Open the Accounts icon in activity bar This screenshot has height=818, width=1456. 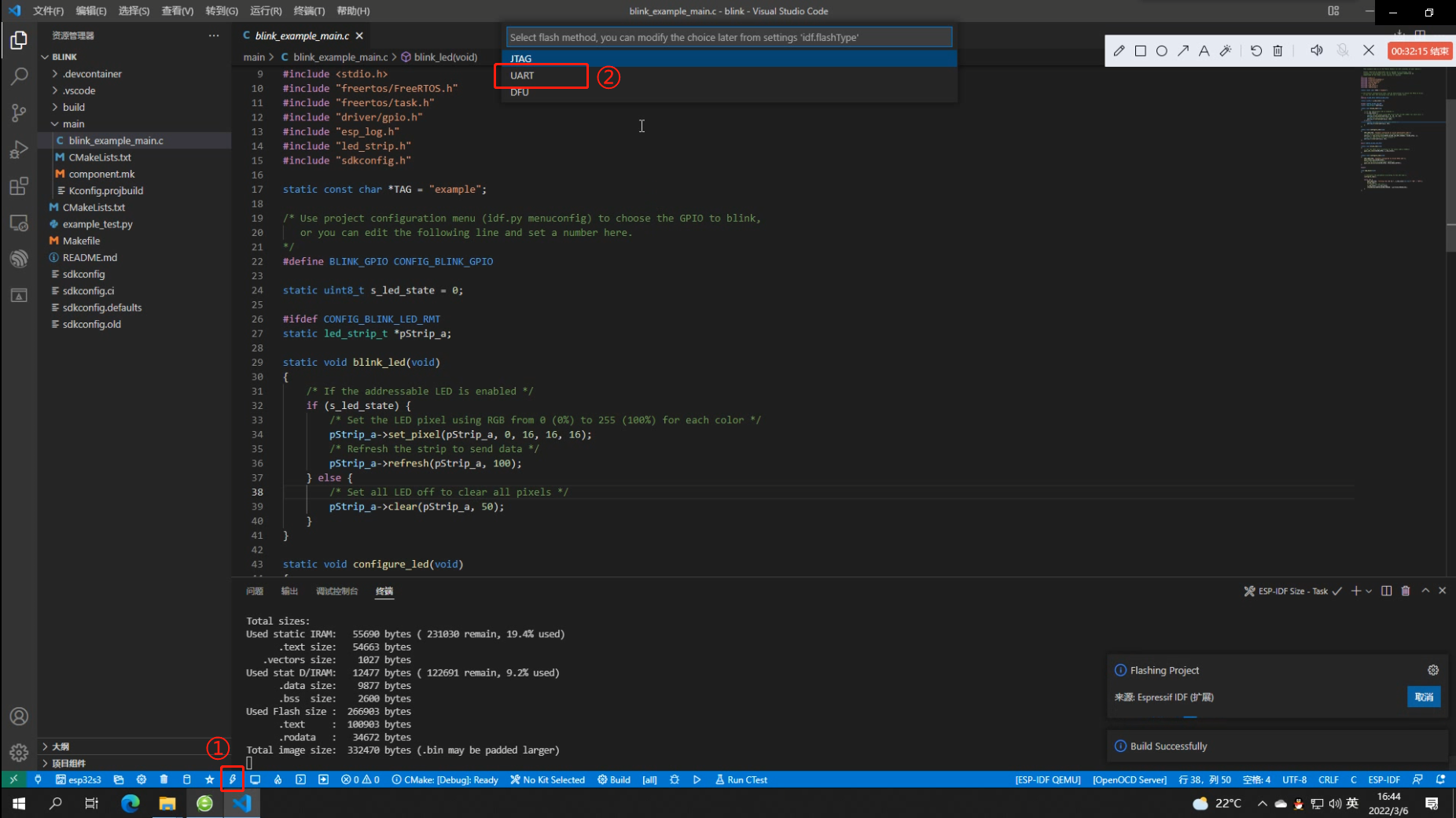click(19, 717)
